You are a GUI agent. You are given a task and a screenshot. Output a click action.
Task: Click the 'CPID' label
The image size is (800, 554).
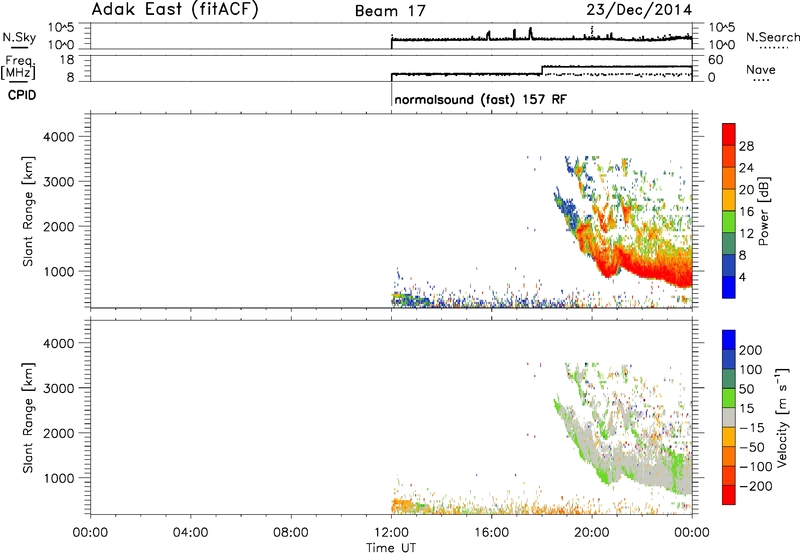[x=22, y=95]
